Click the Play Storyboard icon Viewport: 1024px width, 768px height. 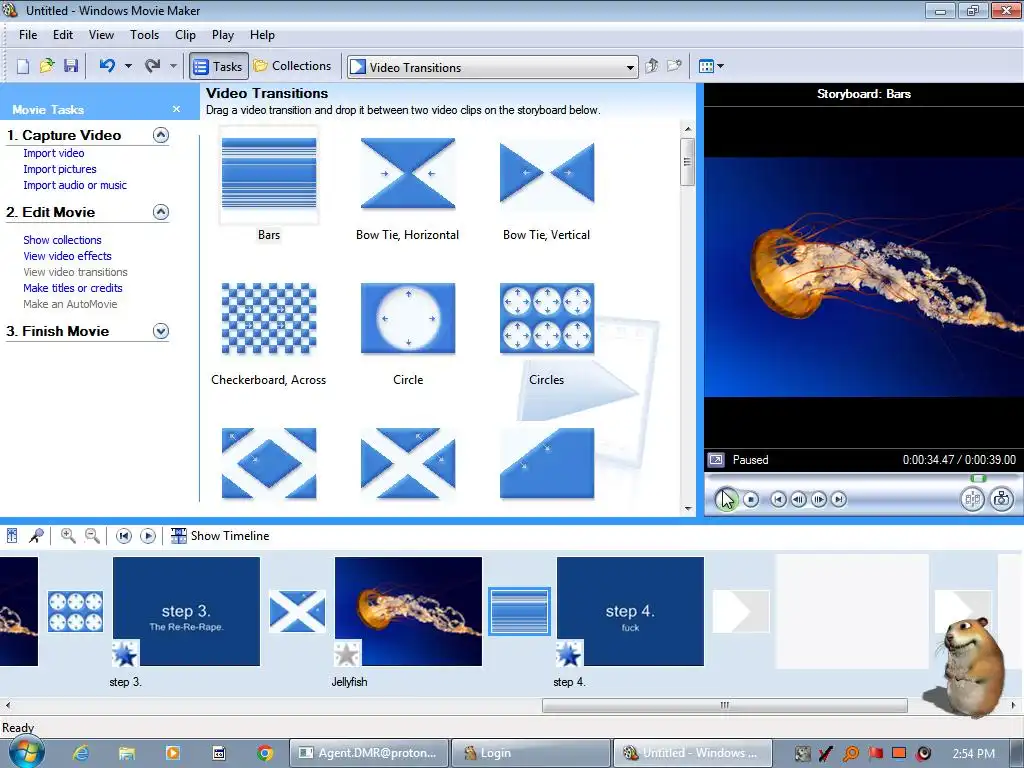(148, 536)
